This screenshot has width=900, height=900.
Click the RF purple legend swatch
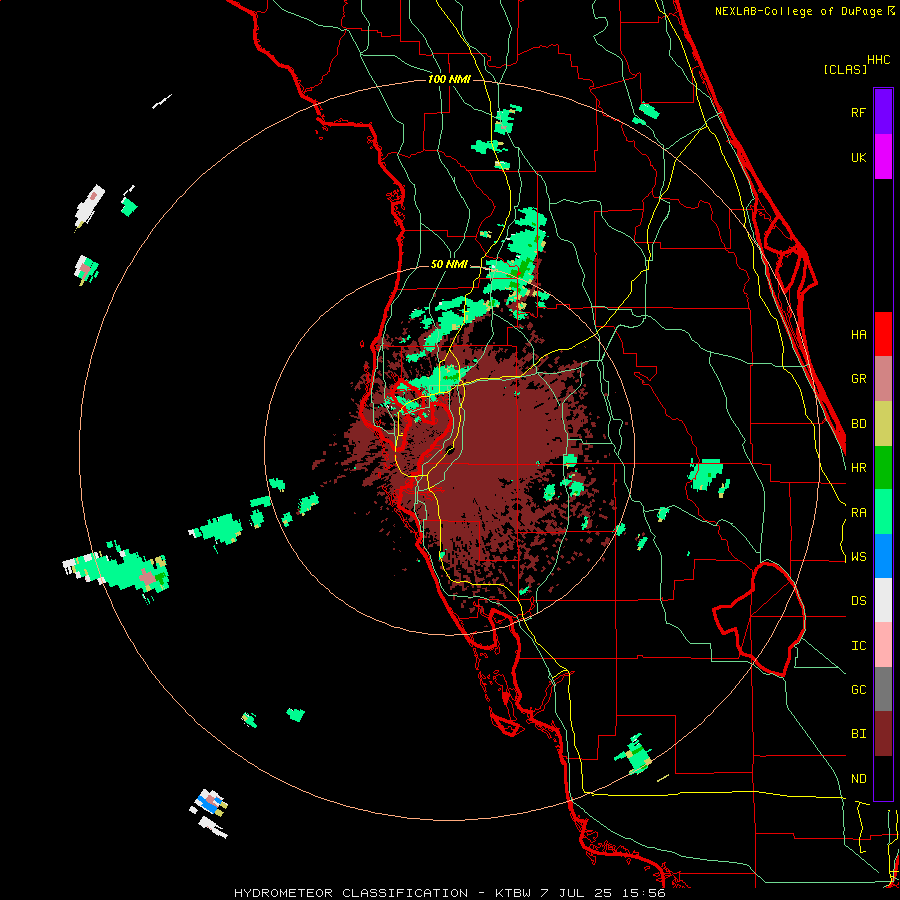pyautogui.click(x=883, y=112)
